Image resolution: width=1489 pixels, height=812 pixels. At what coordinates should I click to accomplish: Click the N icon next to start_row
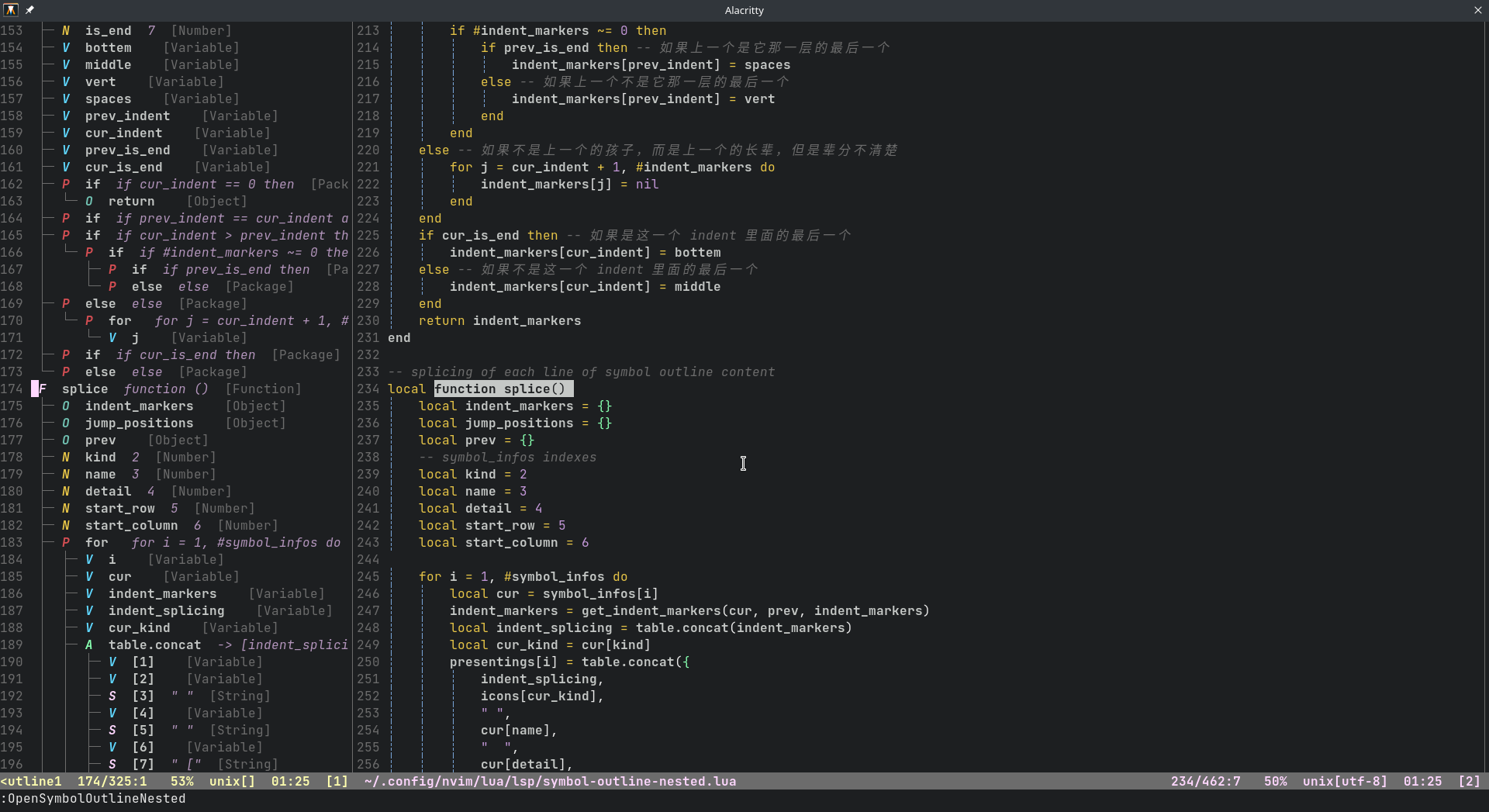pyautogui.click(x=66, y=508)
